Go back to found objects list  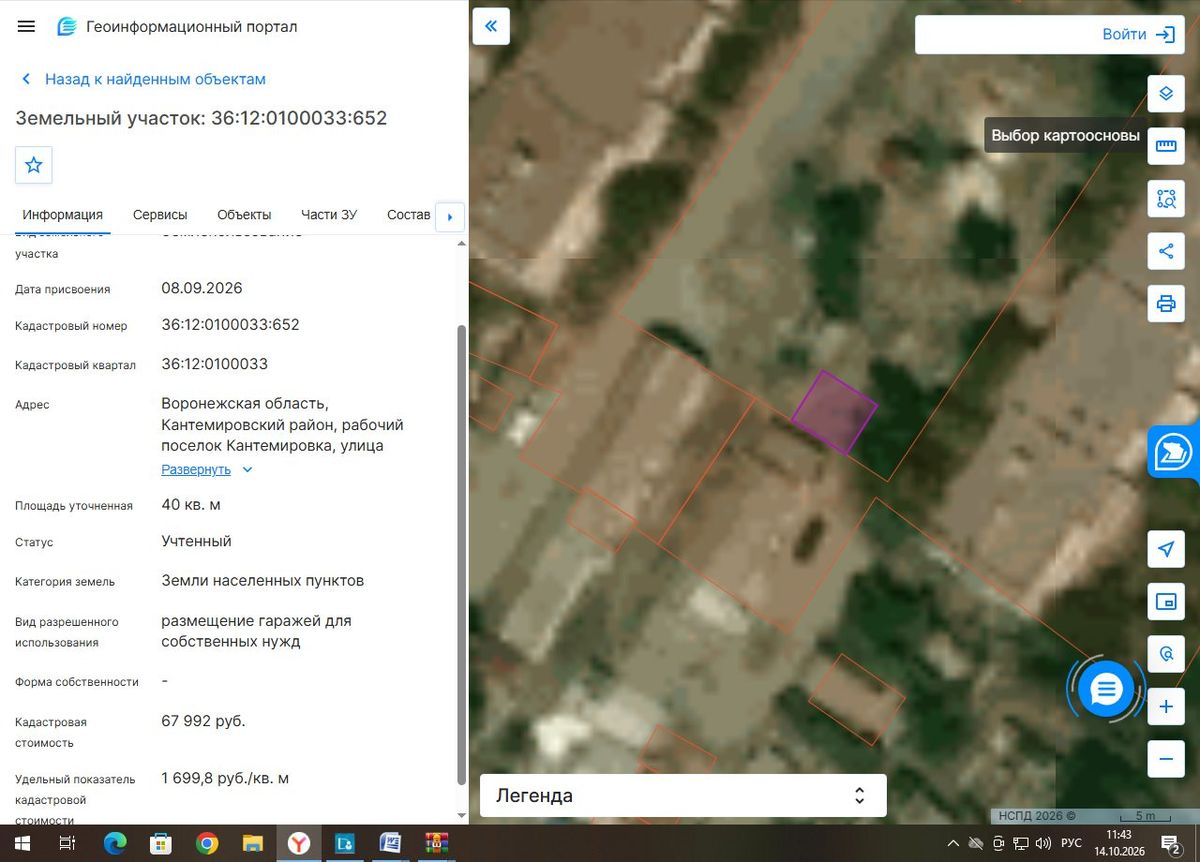click(x=143, y=79)
